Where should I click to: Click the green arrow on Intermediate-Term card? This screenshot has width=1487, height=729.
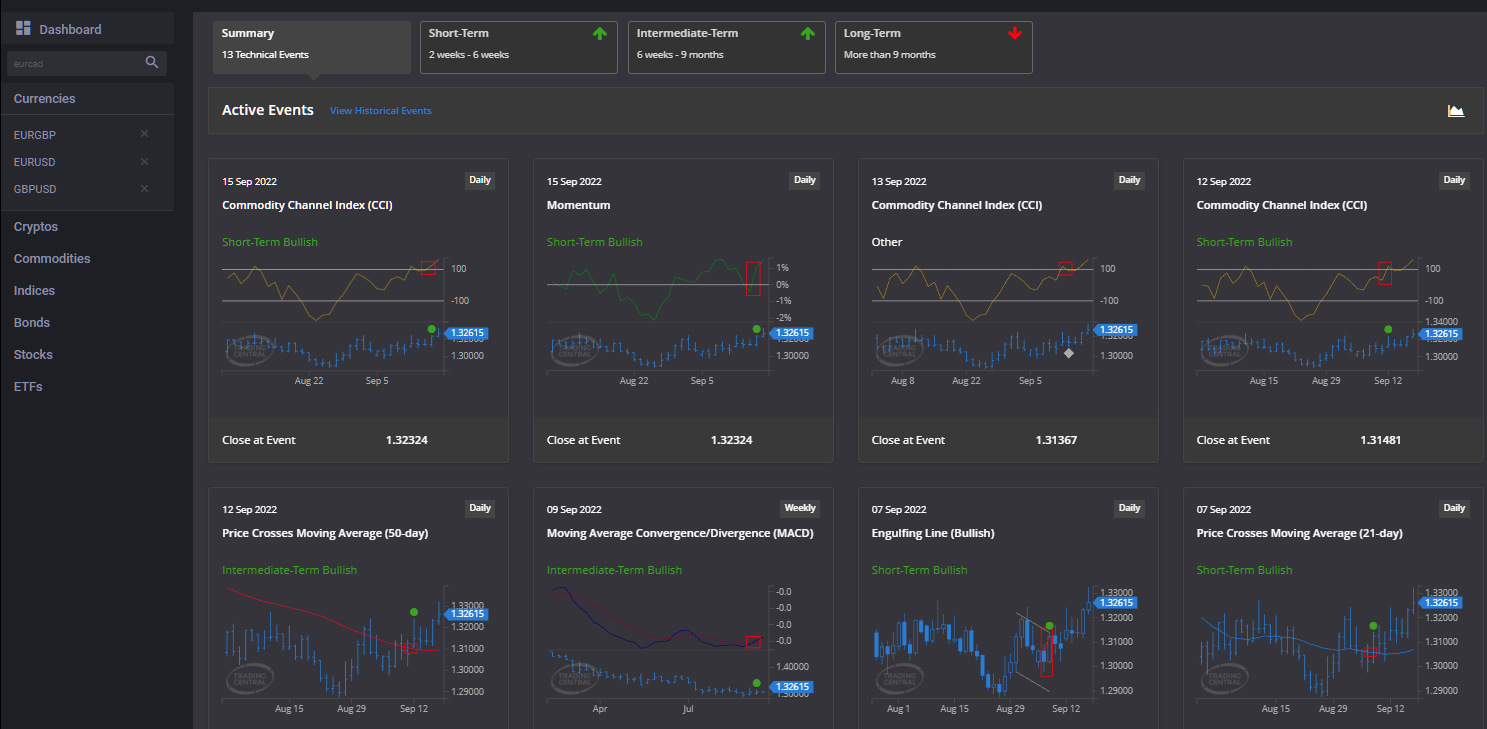point(807,33)
